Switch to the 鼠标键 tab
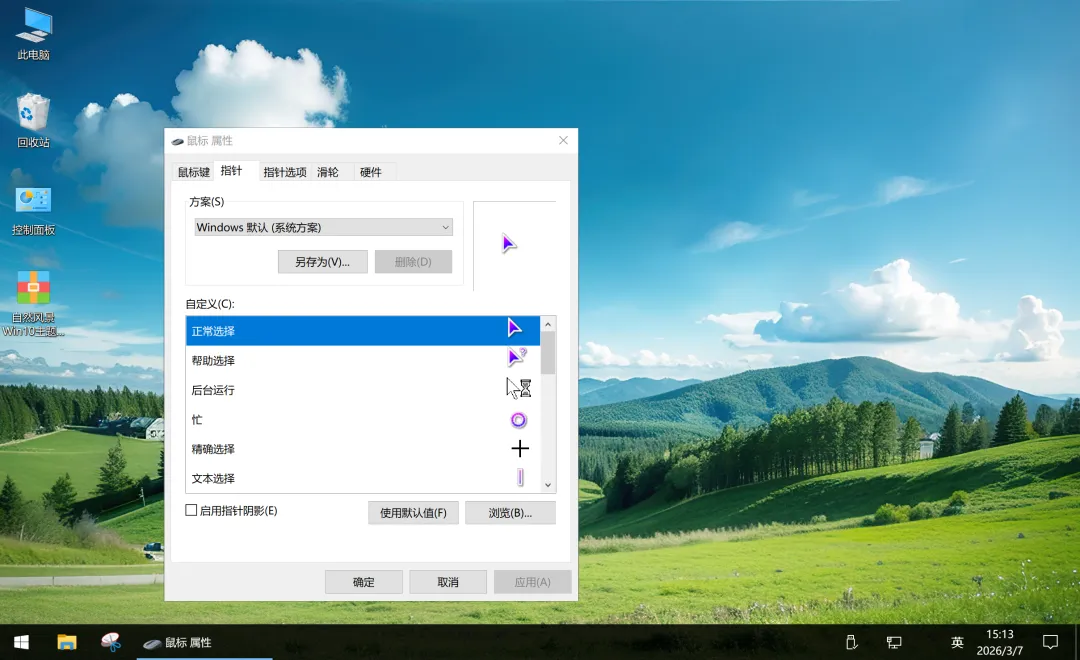 (194, 172)
